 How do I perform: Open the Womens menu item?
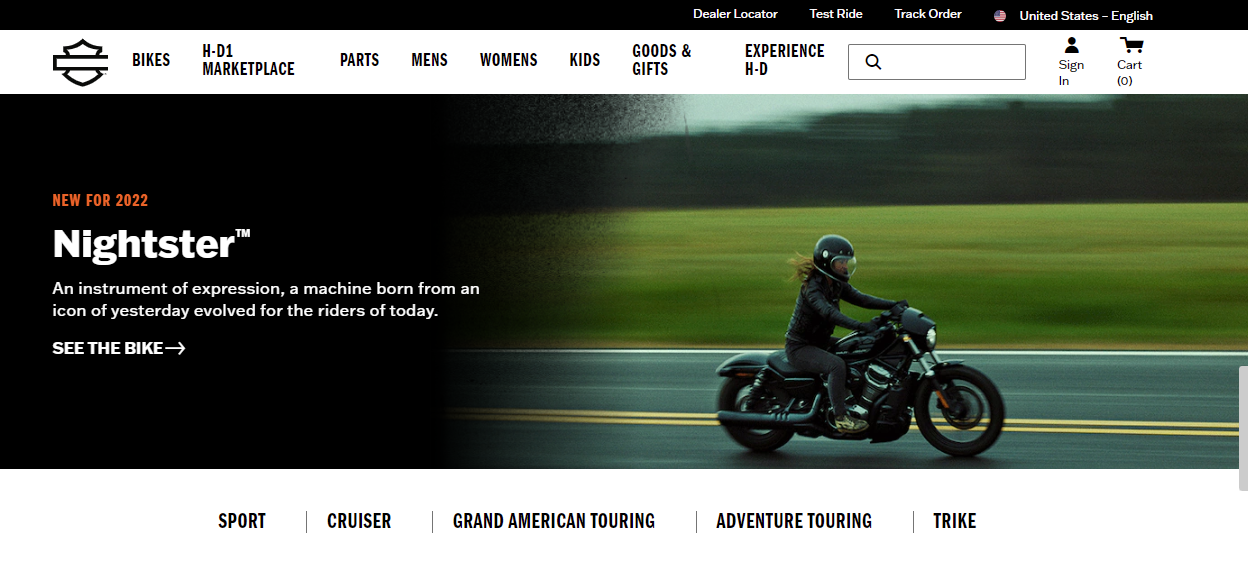click(508, 60)
